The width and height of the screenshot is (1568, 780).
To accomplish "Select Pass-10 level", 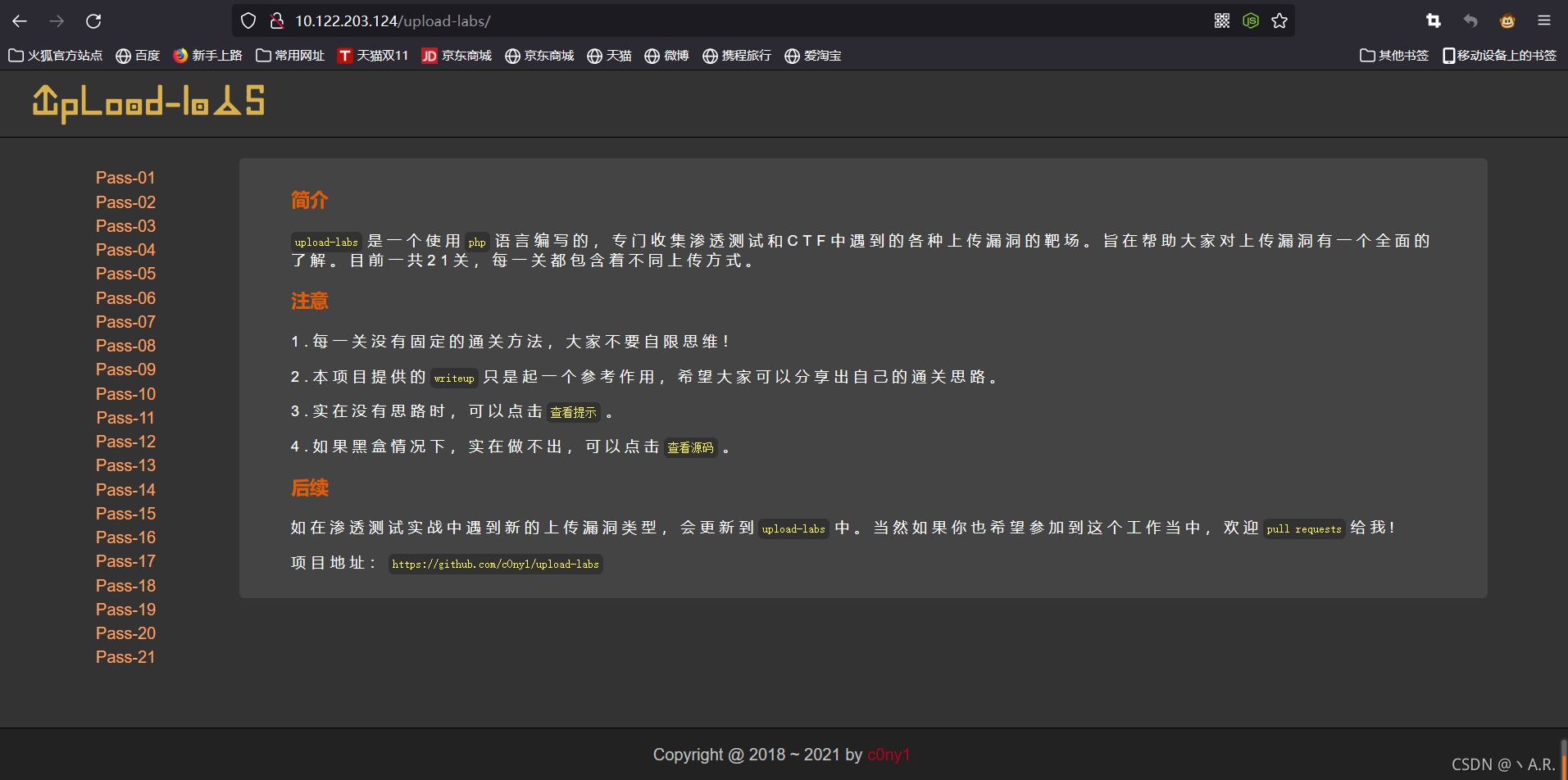I will click(125, 394).
